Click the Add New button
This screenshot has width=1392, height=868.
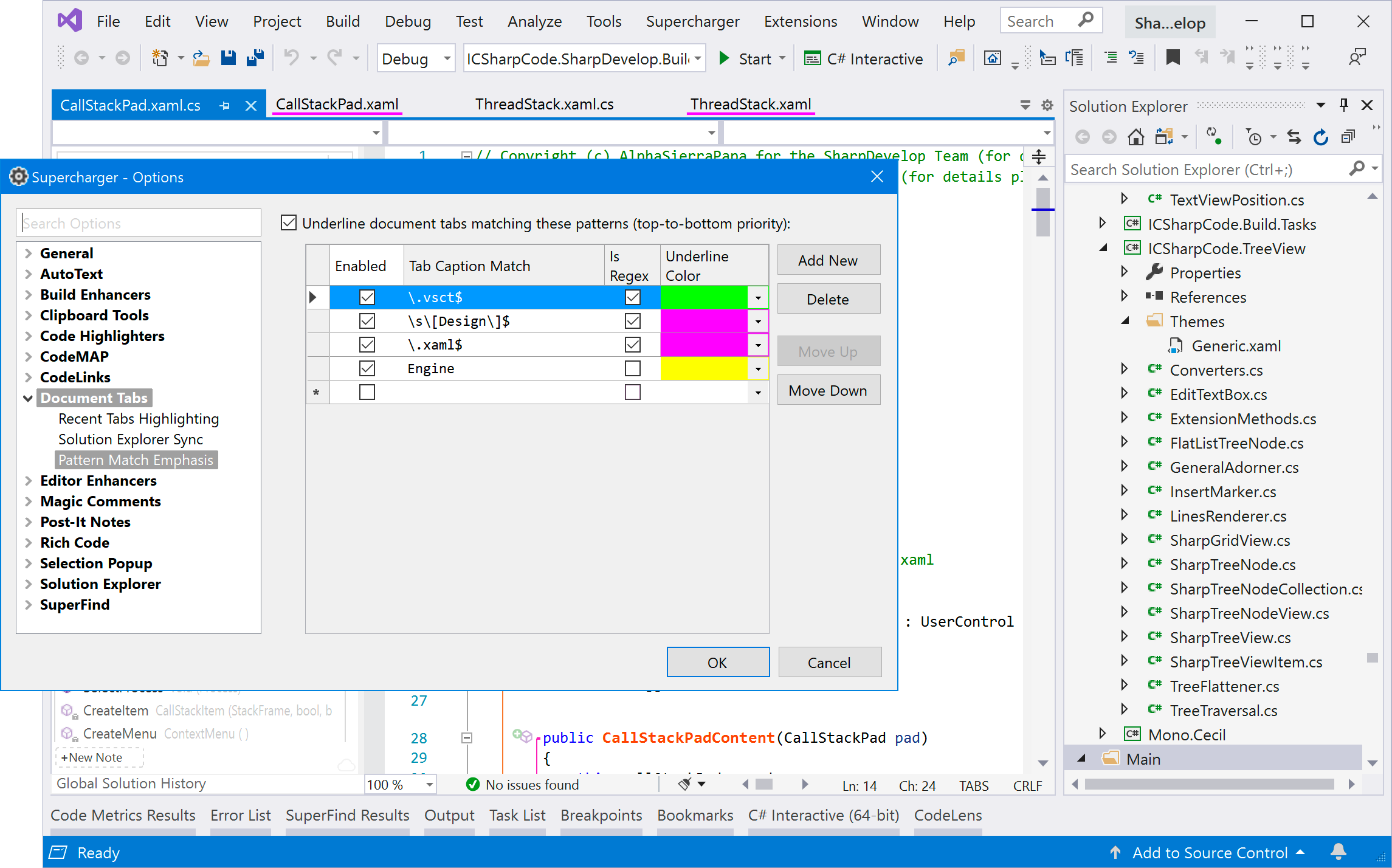(x=828, y=260)
